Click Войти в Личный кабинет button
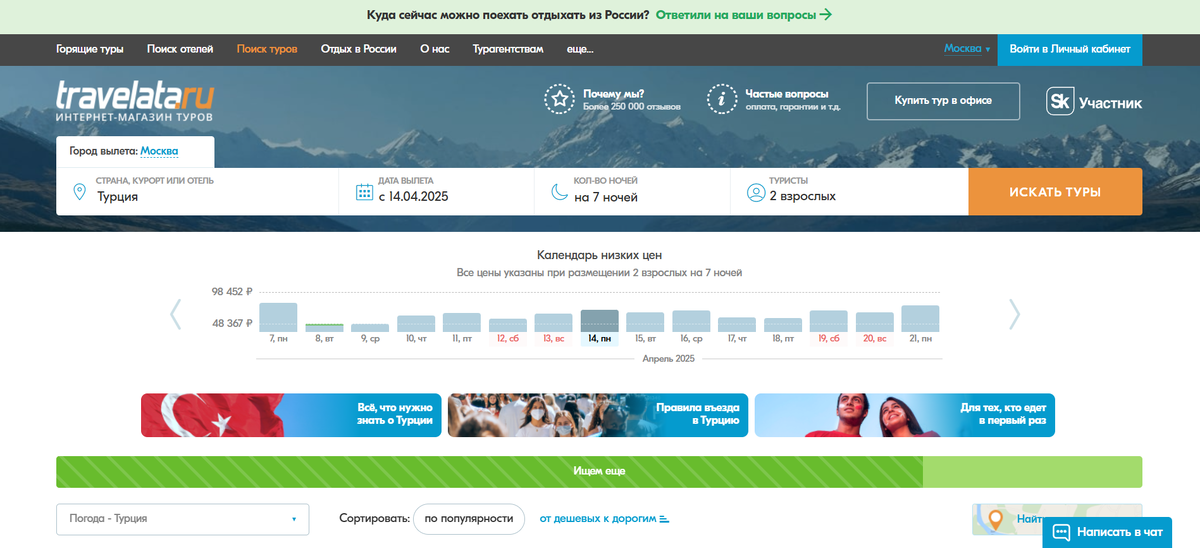1200x548 pixels. pyautogui.click(x=1069, y=49)
